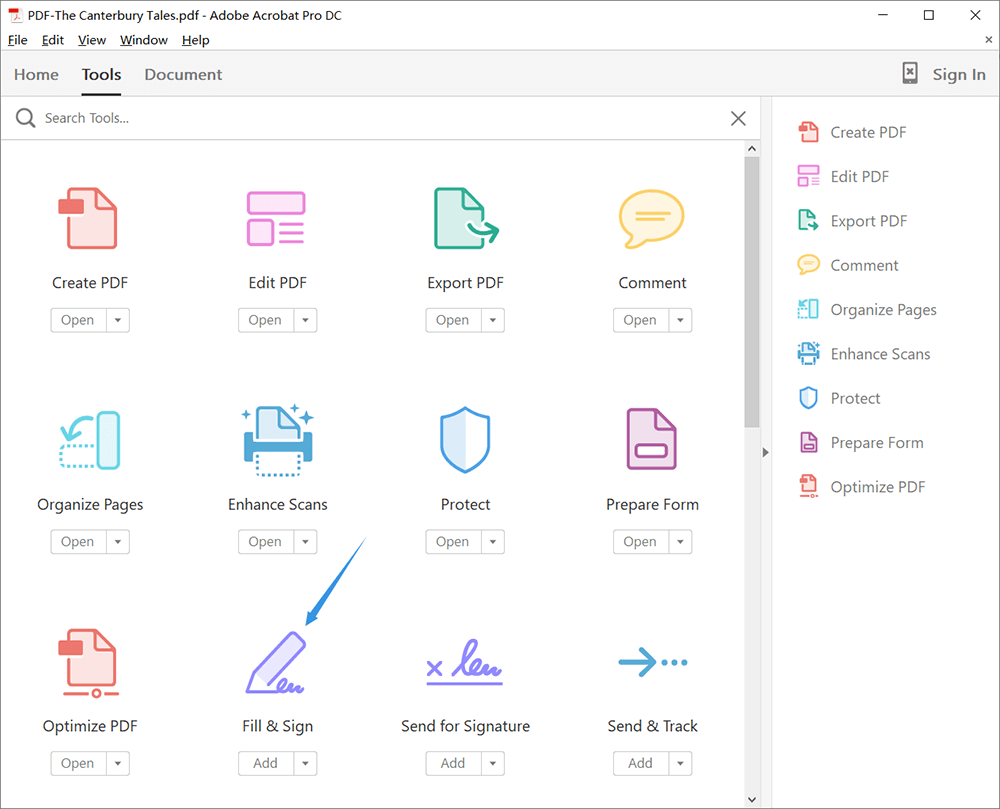Click the Fill & Sign pen icon

(277, 662)
